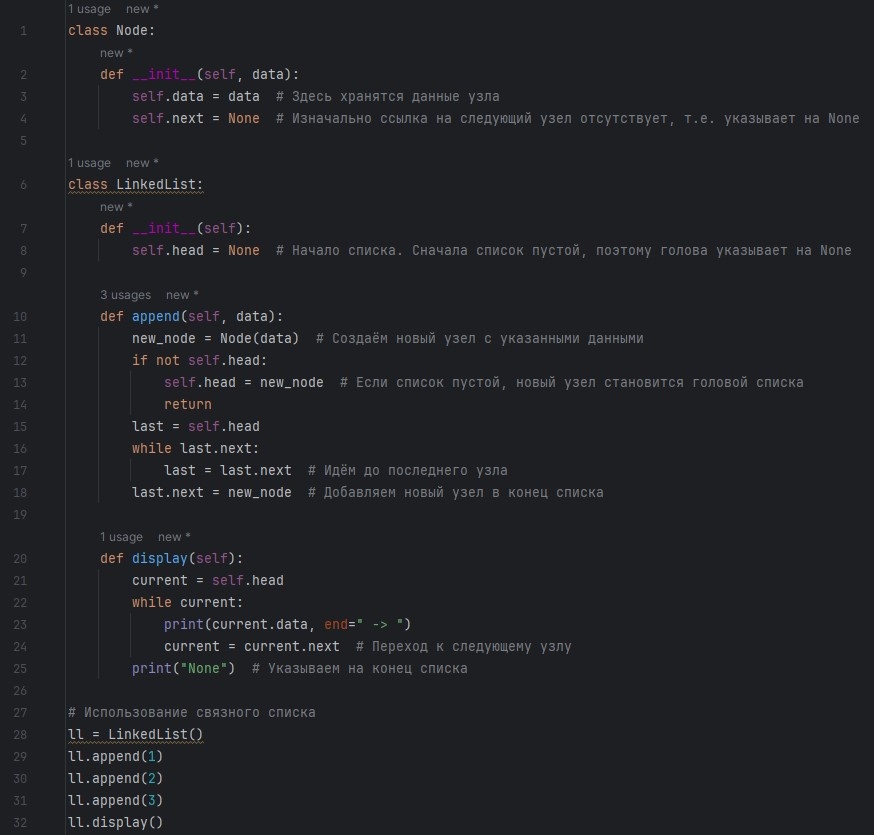
Task: Click 'current = self.head' on line 21
Action: pos(208,581)
